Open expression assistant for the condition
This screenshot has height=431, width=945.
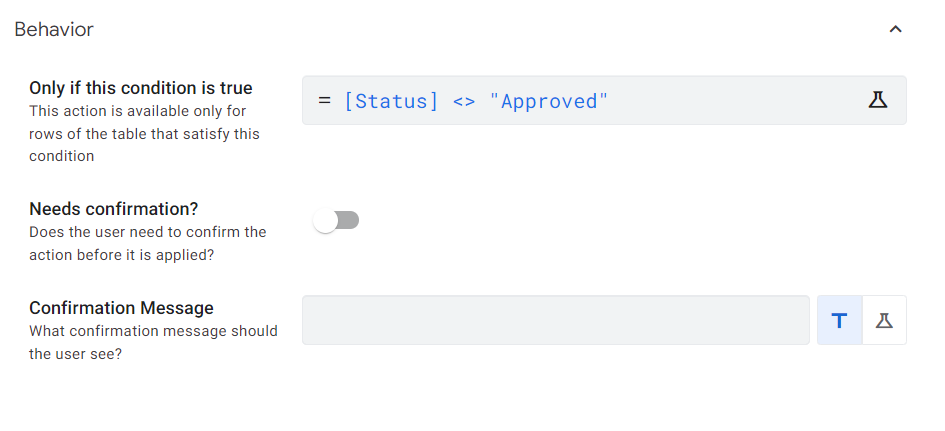coord(877,100)
